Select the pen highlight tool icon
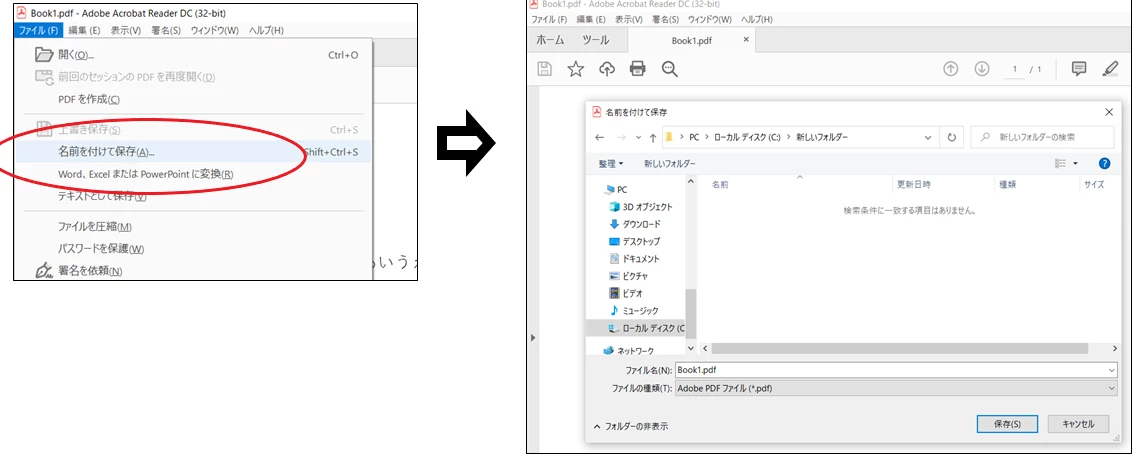1138x459 pixels. [x=1110, y=69]
